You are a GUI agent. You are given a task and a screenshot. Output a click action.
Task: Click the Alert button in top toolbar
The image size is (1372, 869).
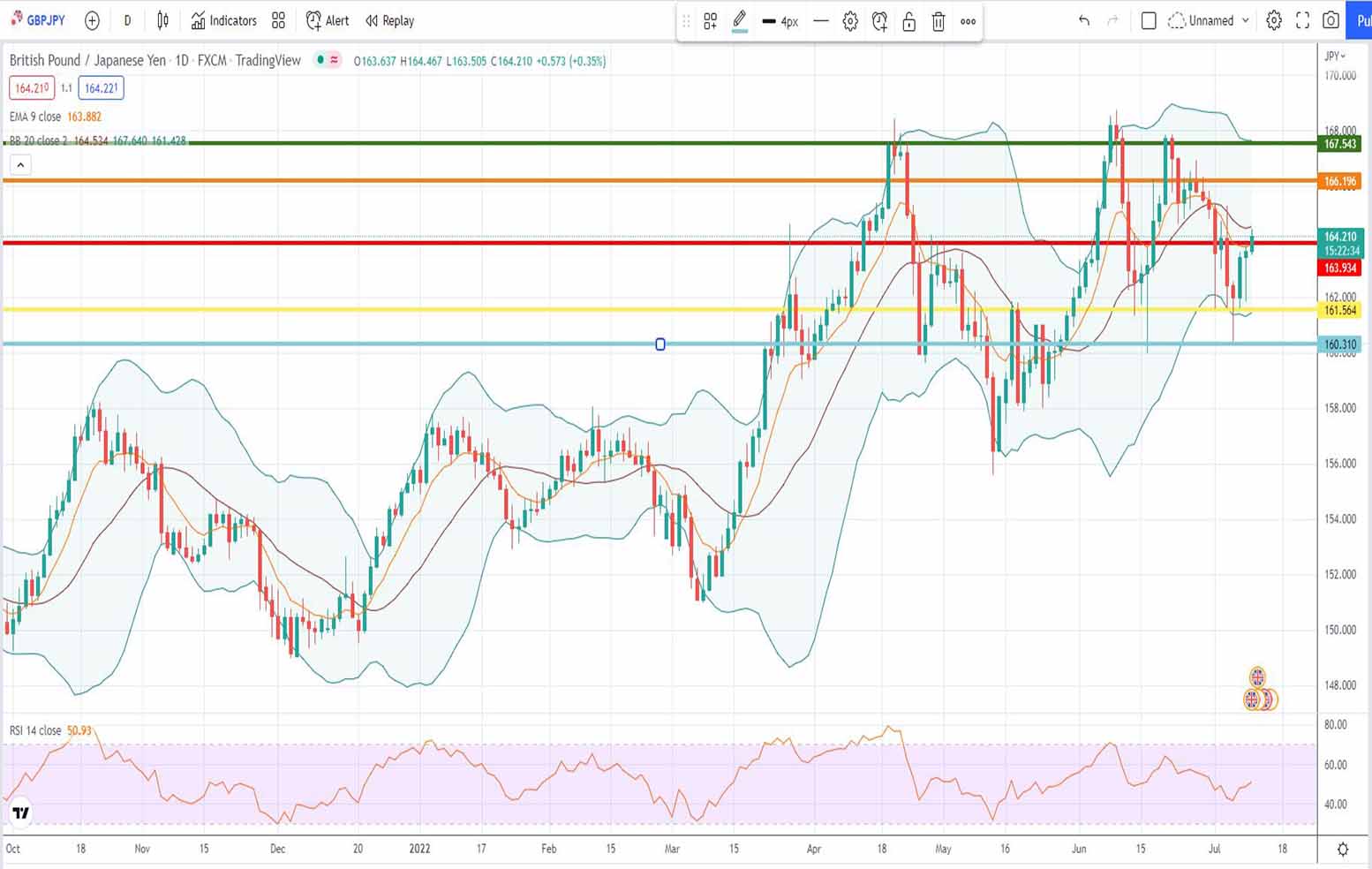[x=328, y=20]
